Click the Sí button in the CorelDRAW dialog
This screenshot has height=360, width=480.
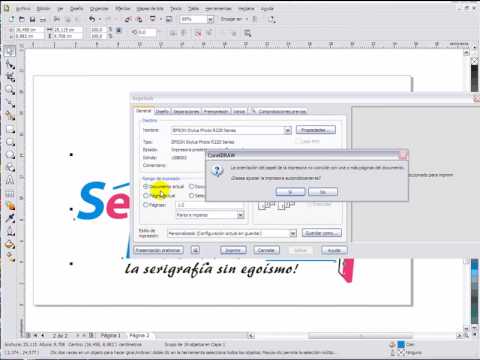click(290, 192)
